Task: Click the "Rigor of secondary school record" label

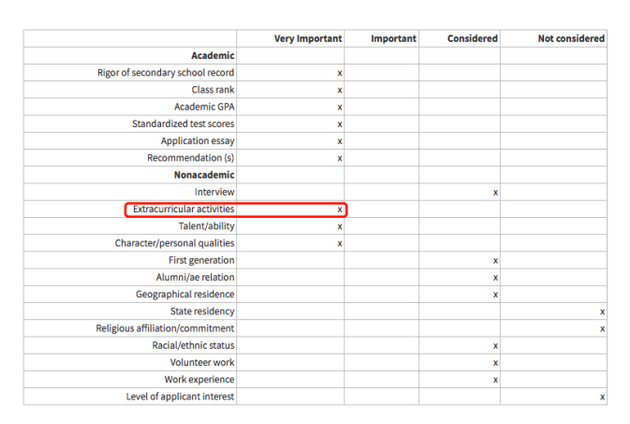Action: coord(166,73)
